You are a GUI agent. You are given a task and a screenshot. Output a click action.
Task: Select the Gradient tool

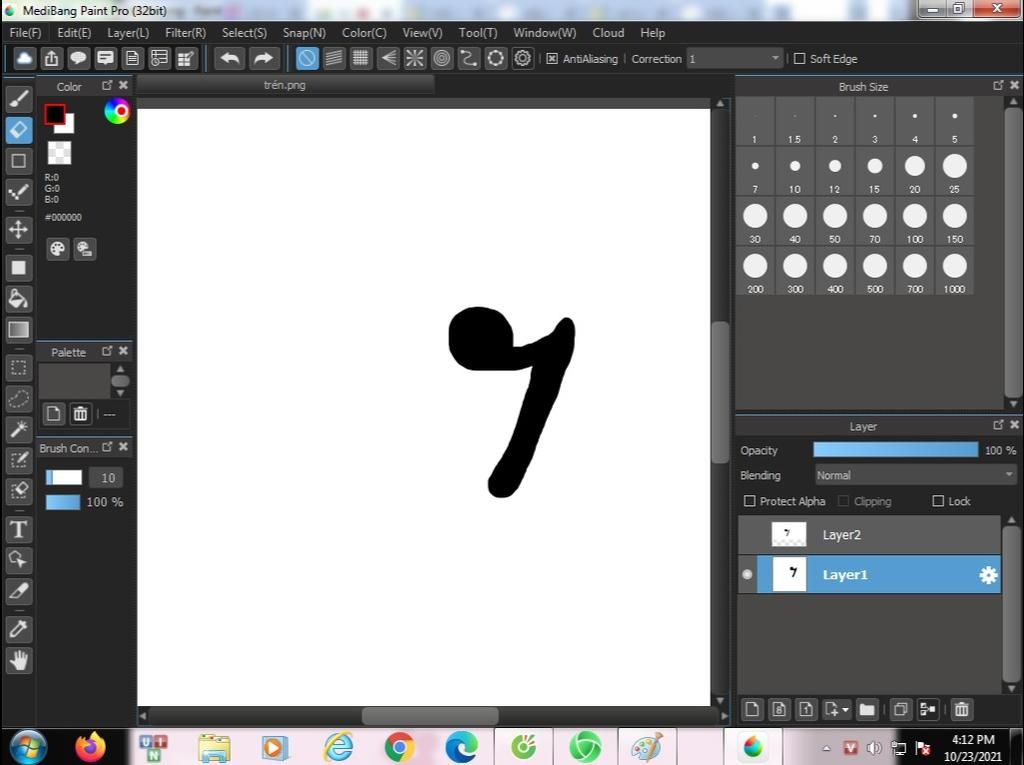click(19, 330)
